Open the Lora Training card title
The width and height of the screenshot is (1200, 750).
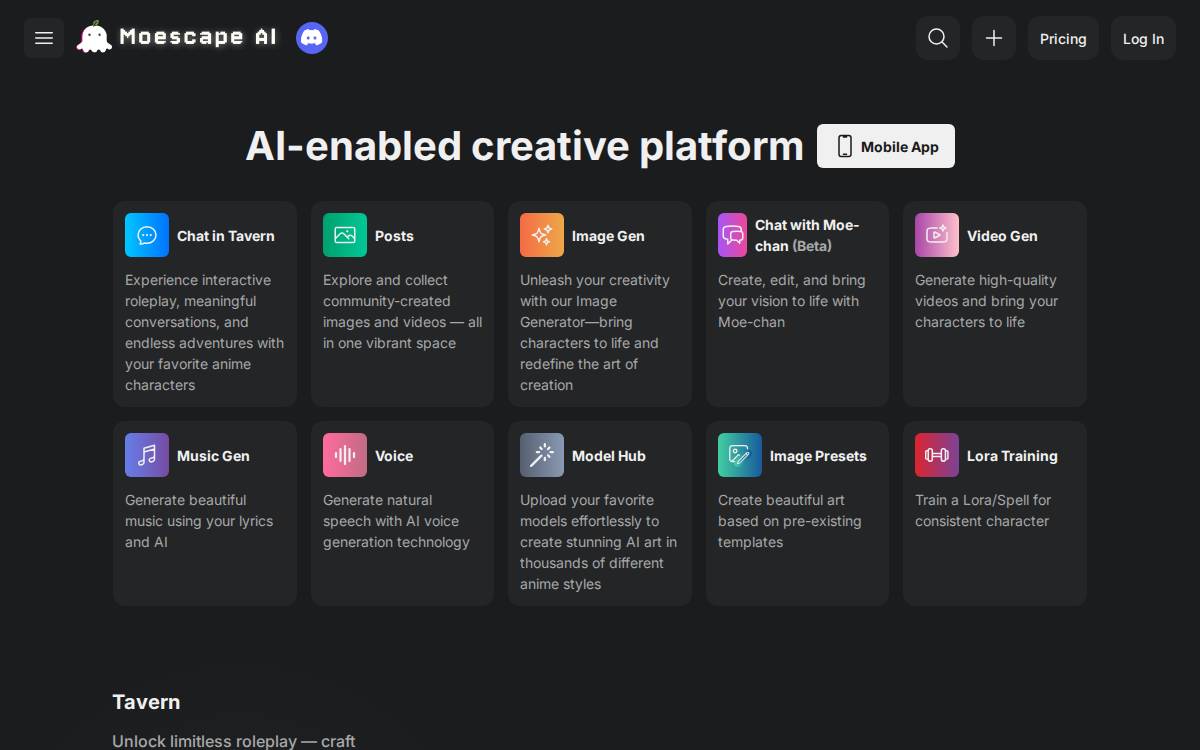(x=1012, y=456)
